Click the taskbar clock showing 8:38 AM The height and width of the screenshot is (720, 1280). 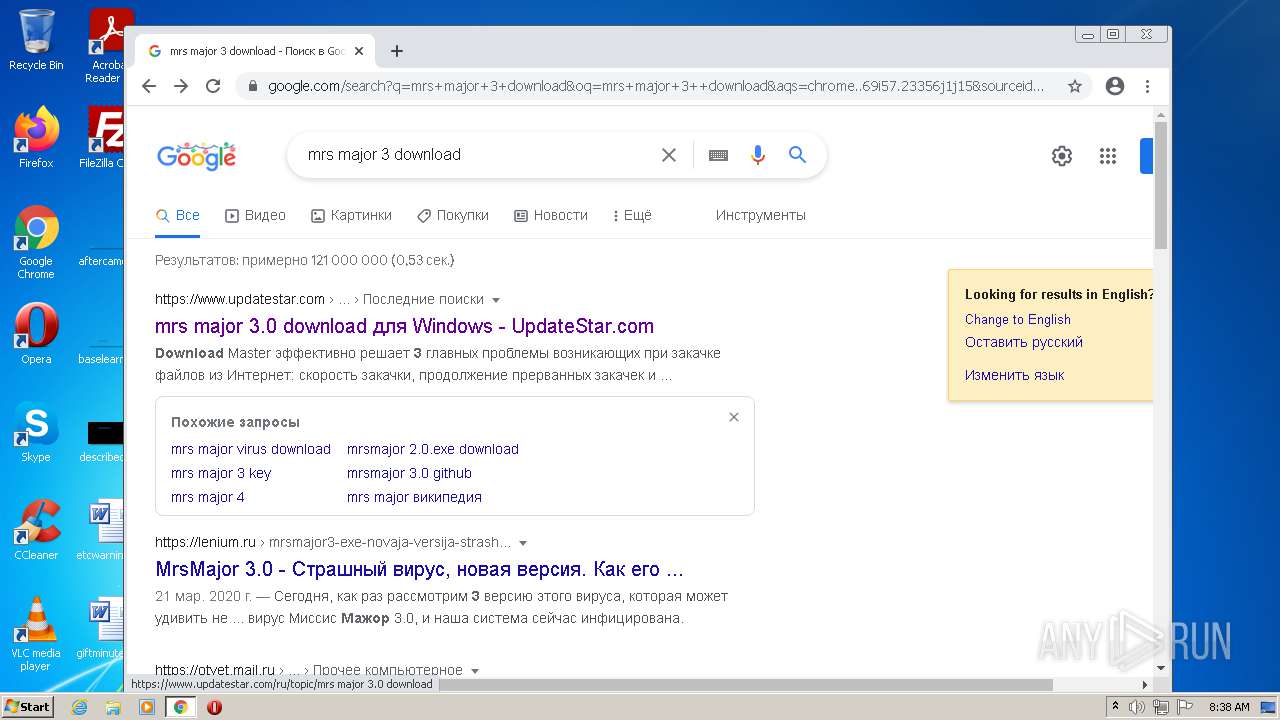pyautogui.click(x=1229, y=707)
